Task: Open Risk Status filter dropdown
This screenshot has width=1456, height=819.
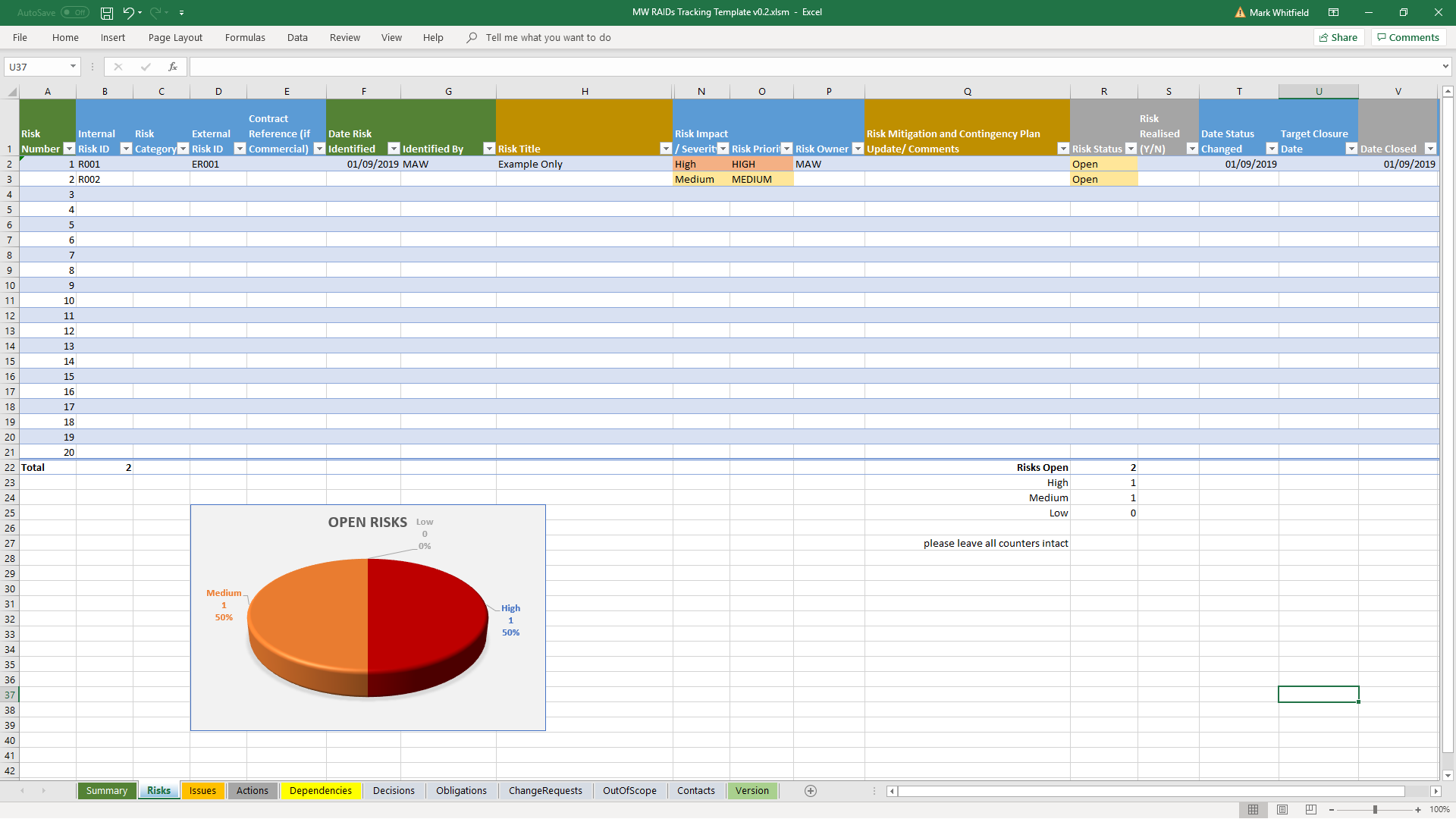Action: point(1131,149)
